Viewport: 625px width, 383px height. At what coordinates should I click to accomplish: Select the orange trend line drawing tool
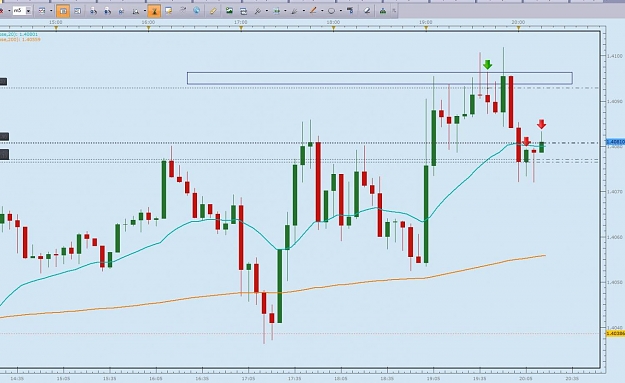(313, 11)
